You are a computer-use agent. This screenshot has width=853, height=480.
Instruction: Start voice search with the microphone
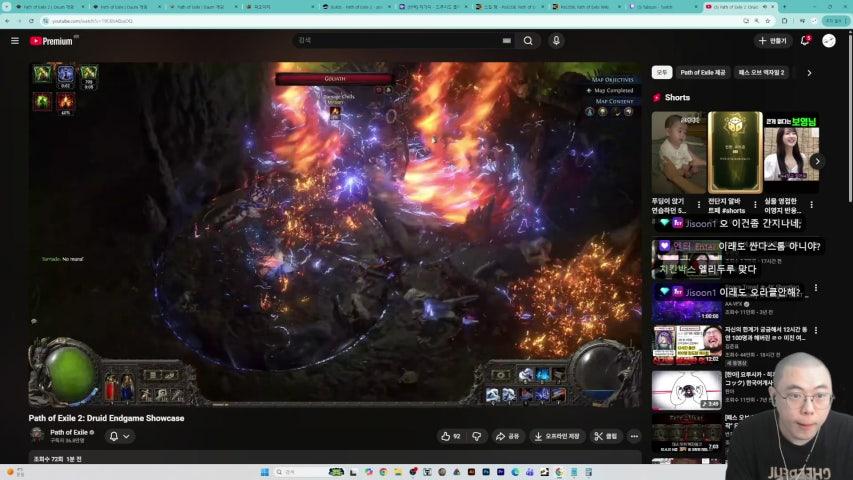click(556, 40)
